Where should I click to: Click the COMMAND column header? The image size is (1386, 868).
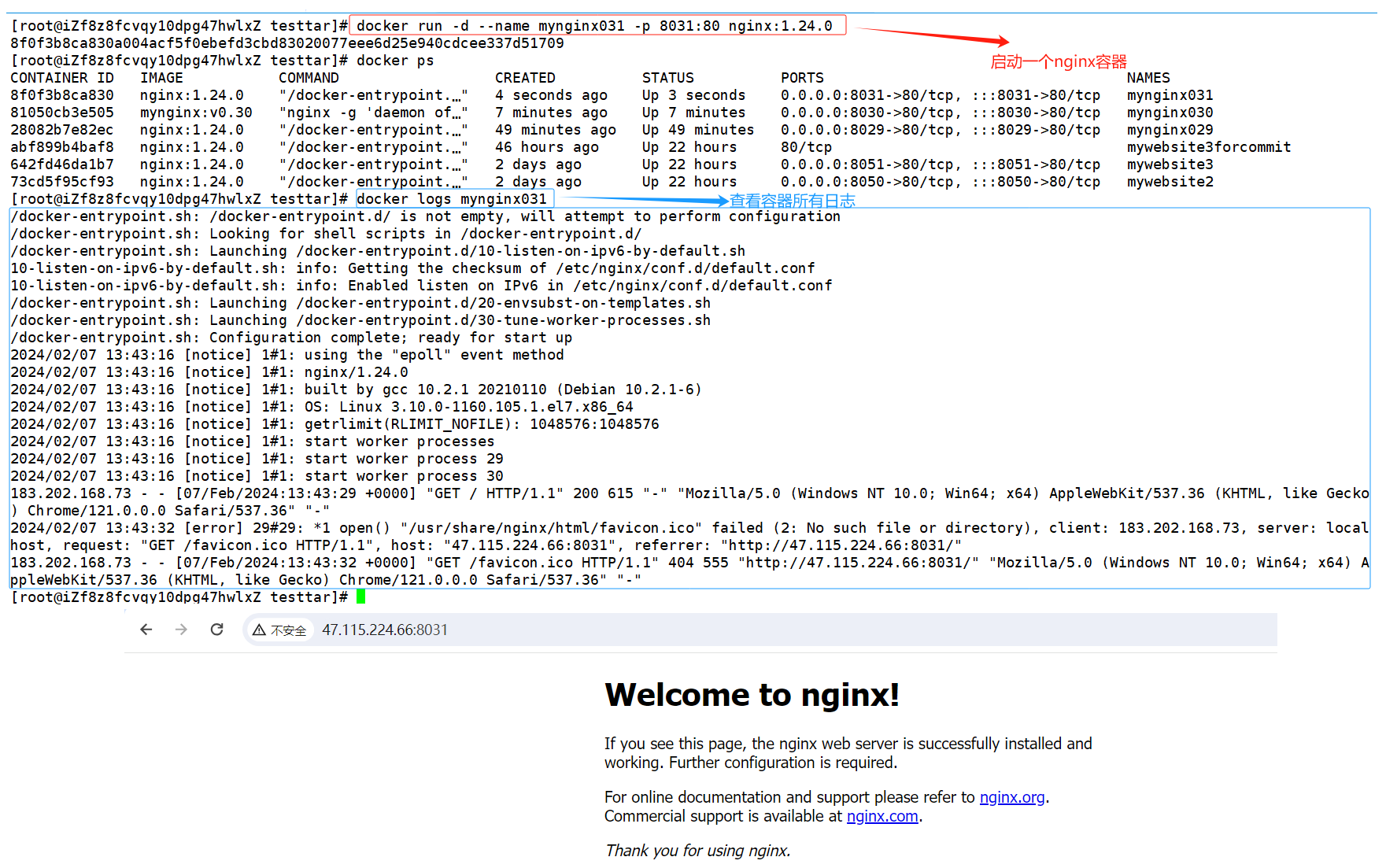point(309,78)
